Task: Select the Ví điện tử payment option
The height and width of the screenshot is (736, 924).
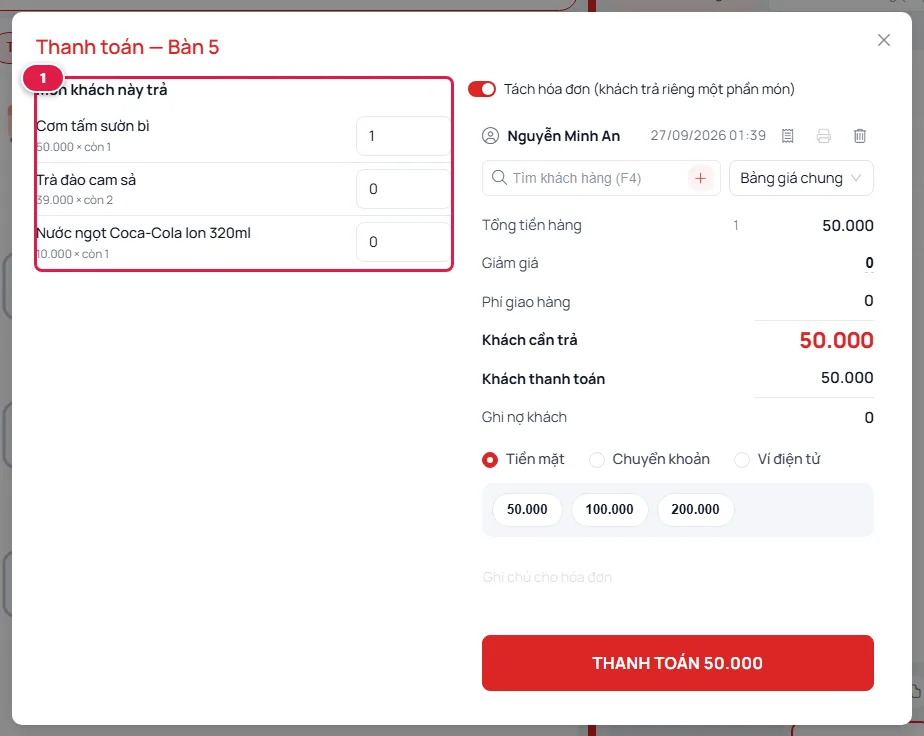Action: (x=742, y=460)
